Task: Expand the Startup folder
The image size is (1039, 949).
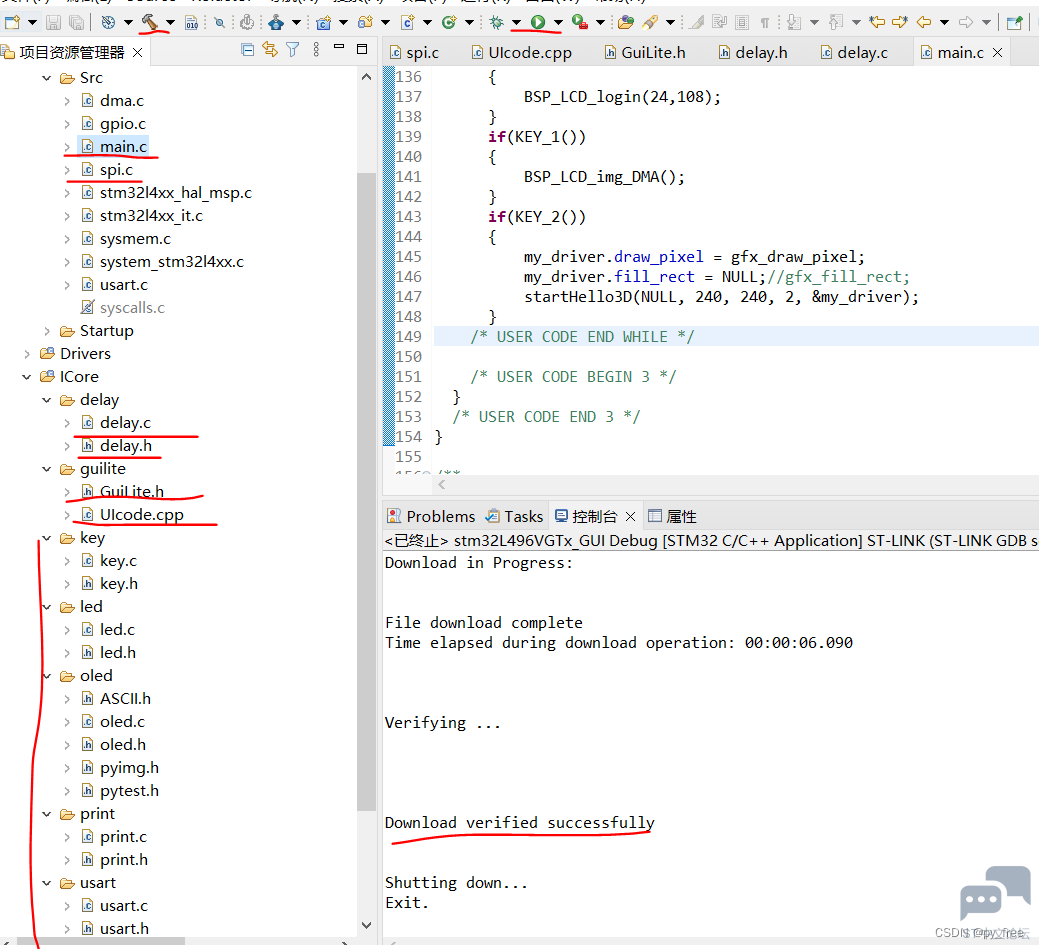Action: (47, 331)
